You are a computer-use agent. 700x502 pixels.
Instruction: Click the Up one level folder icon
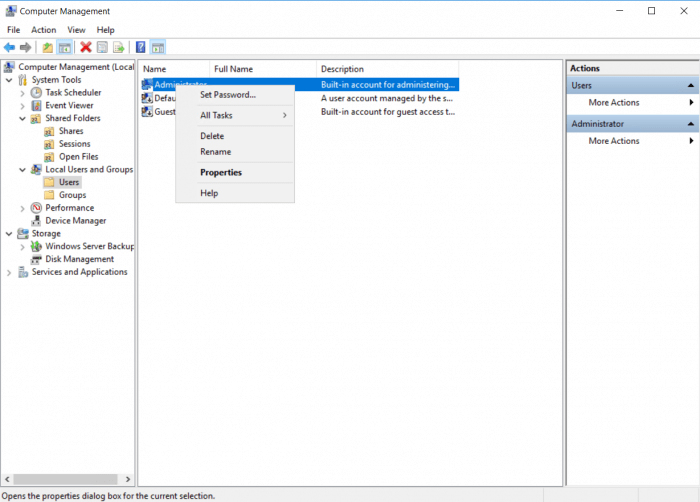(x=47, y=47)
